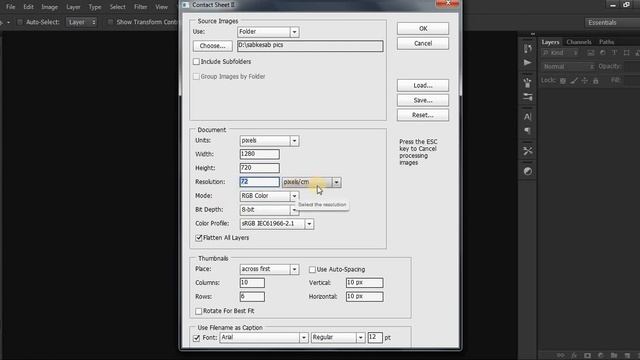The image size is (640, 360).
Task: Click new adjustment layer icon
Action: click(x=600, y=356)
